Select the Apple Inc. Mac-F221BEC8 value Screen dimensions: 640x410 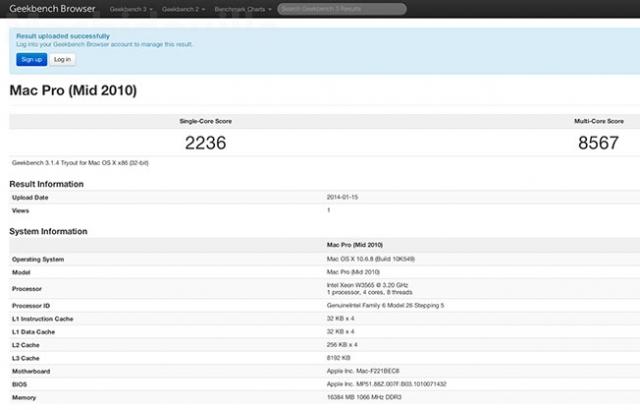tap(363, 371)
